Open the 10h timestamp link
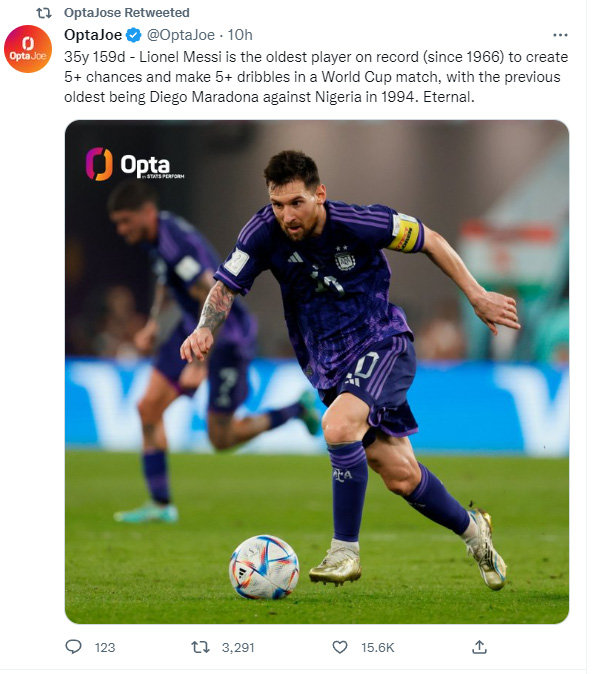The width and height of the screenshot is (592, 674). pyautogui.click(x=240, y=35)
